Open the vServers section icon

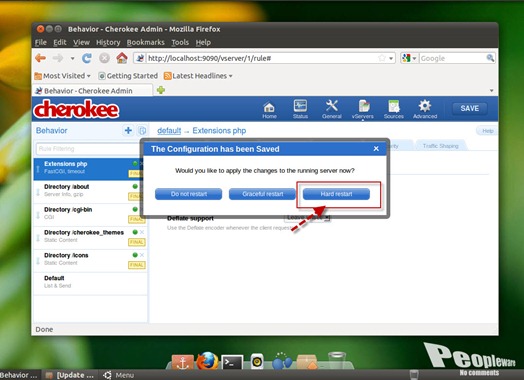[363, 110]
